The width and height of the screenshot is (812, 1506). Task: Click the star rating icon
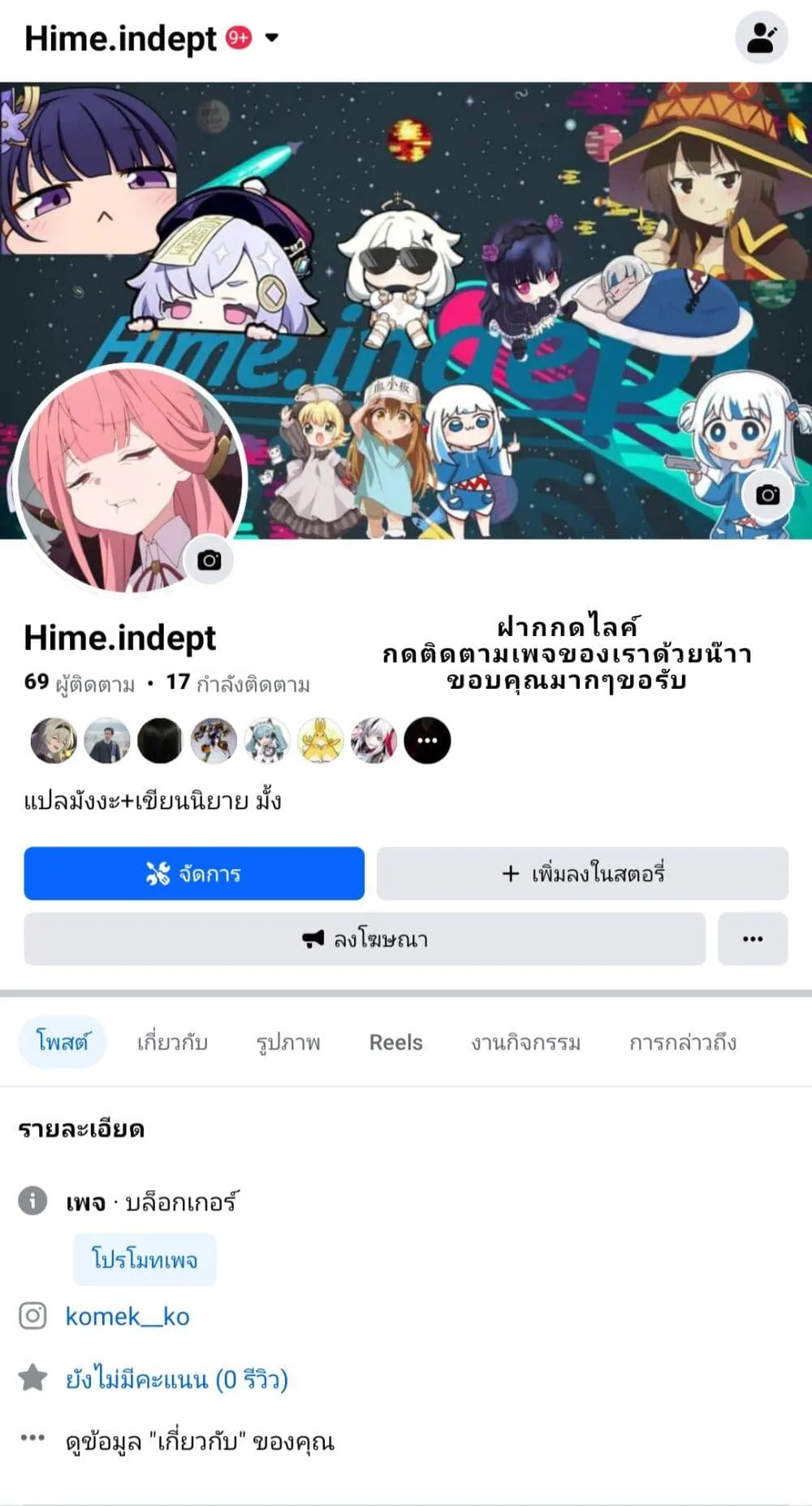[32, 1378]
